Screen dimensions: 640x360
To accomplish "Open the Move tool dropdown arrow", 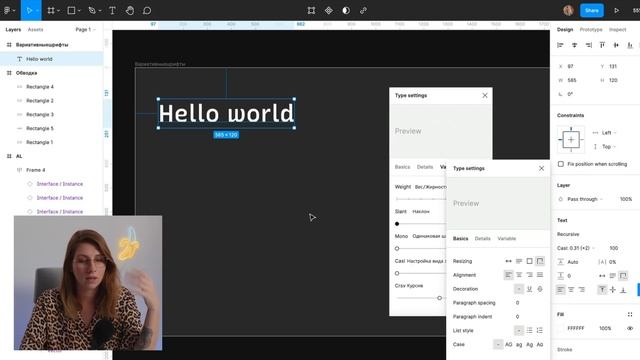I will (x=37, y=11).
